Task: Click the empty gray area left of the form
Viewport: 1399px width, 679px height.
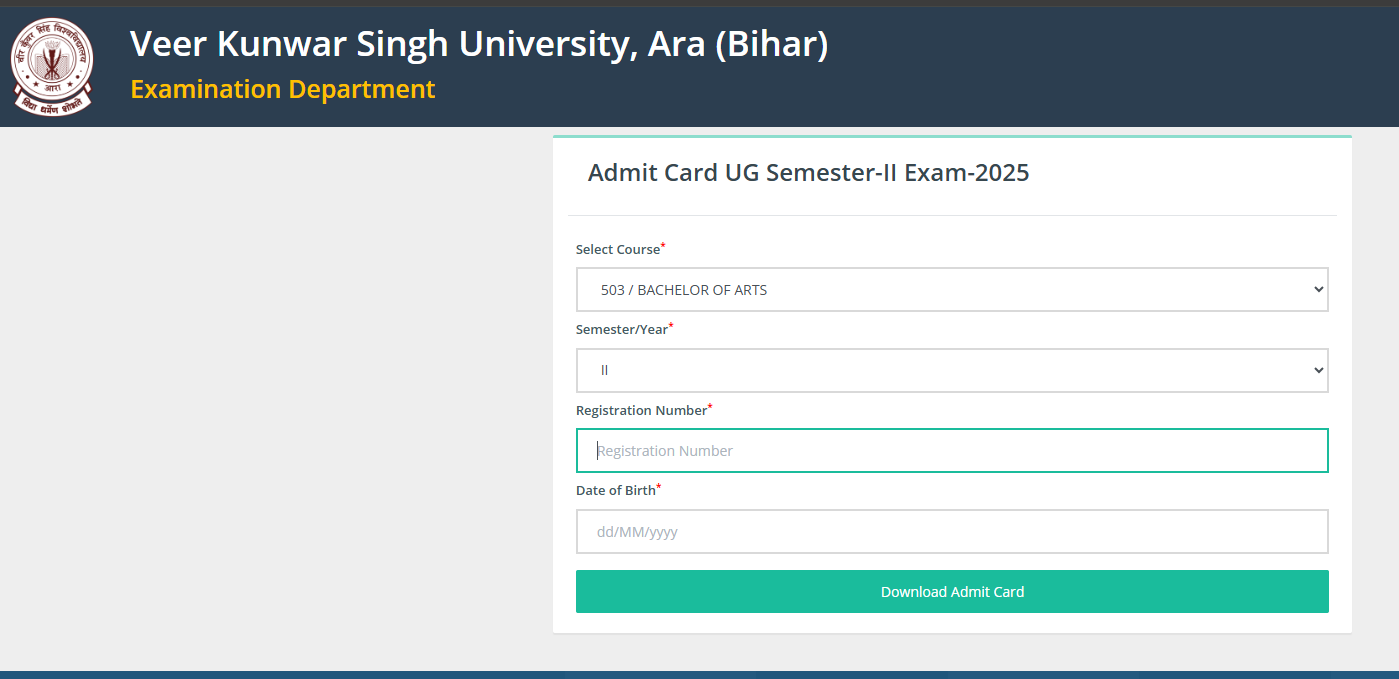Action: (270, 400)
